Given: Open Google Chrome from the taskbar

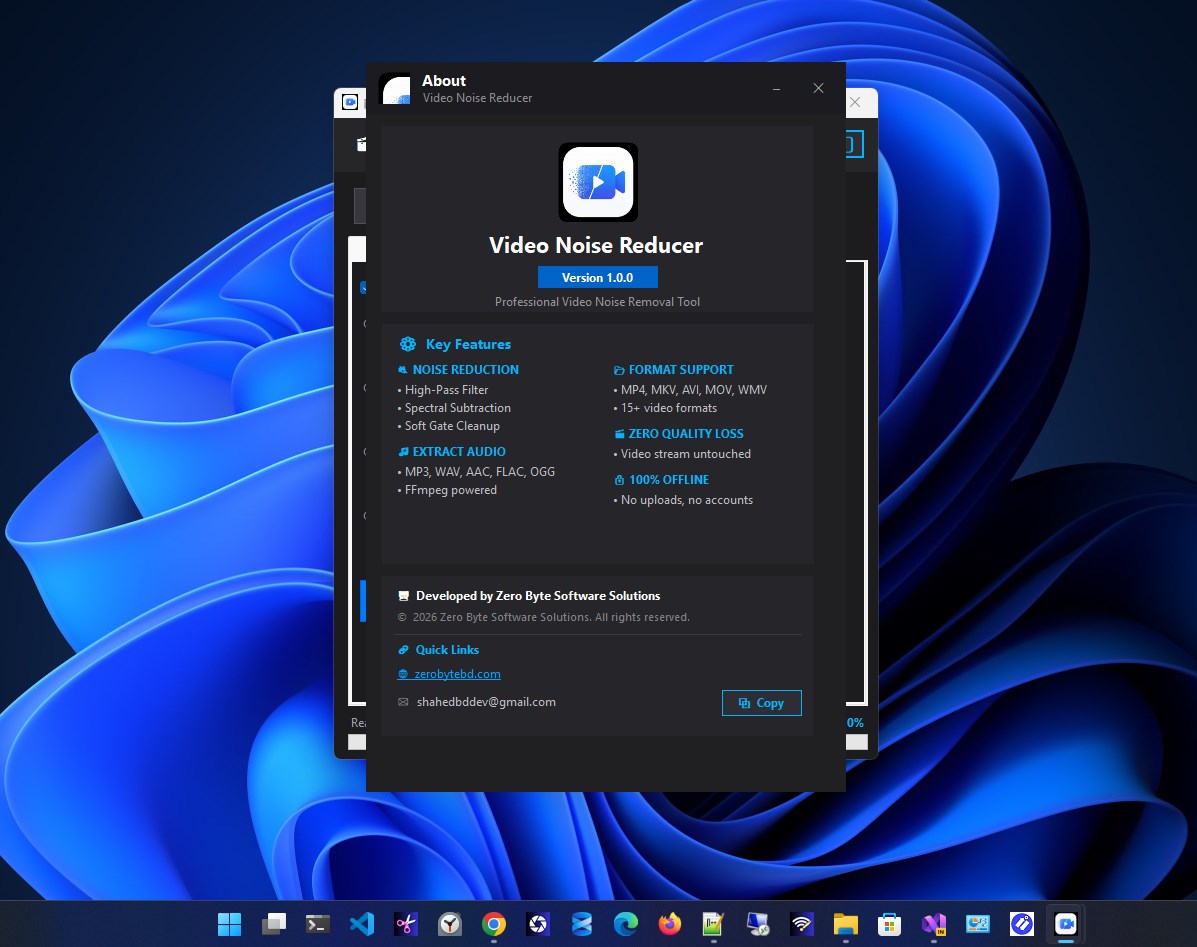Looking at the screenshot, I should click(x=494, y=924).
